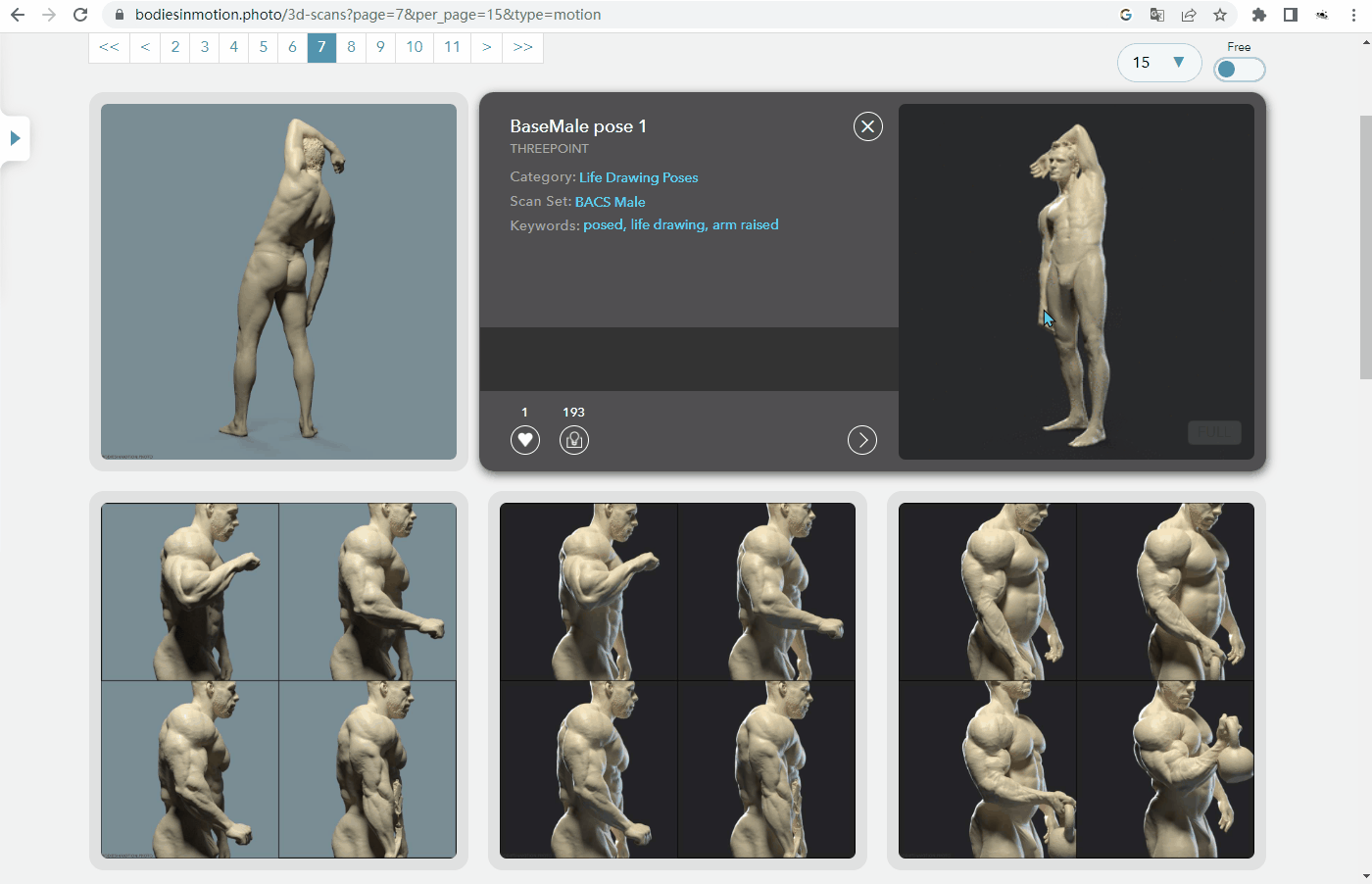Screen dimensions: 1372x884
Task: Go to pagination page 9
Action: pyautogui.click(x=380, y=47)
